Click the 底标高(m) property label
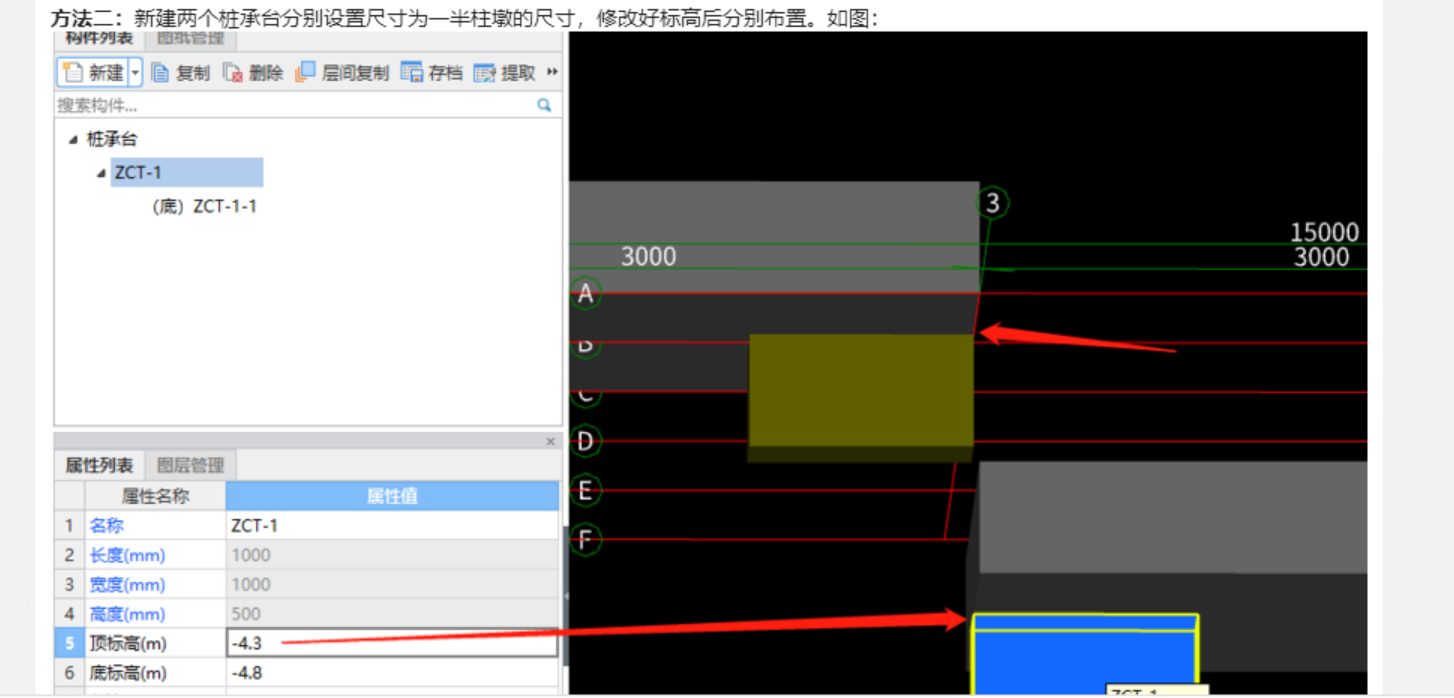1454x698 pixels. (128, 673)
